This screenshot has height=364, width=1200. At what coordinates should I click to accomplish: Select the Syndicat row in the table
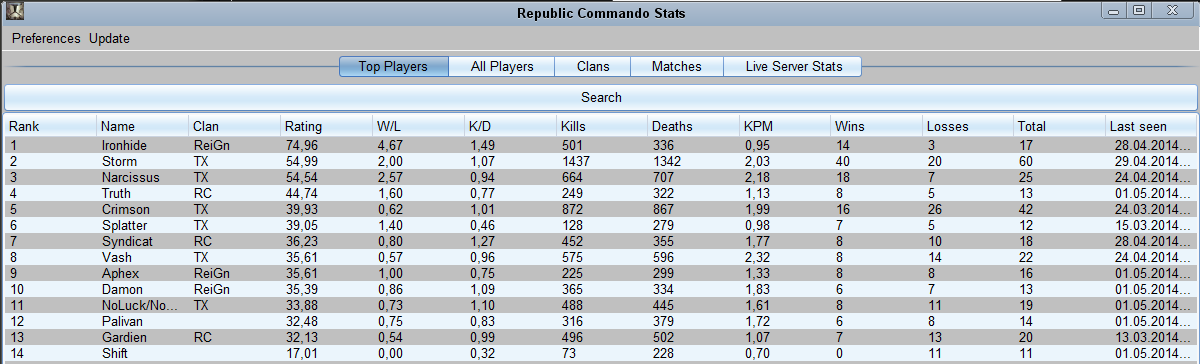(x=601, y=241)
